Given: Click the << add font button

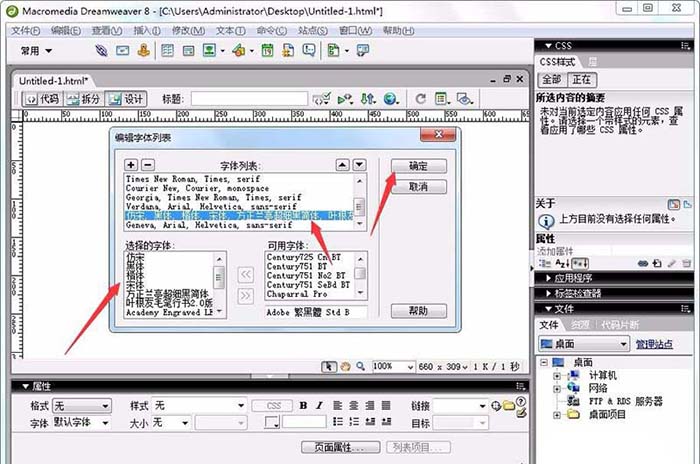Looking at the screenshot, I should coord(246,274).
